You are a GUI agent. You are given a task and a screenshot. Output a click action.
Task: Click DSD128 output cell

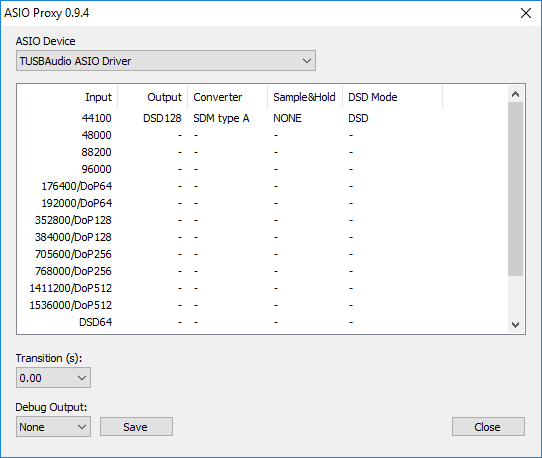[x=162, y=118]
